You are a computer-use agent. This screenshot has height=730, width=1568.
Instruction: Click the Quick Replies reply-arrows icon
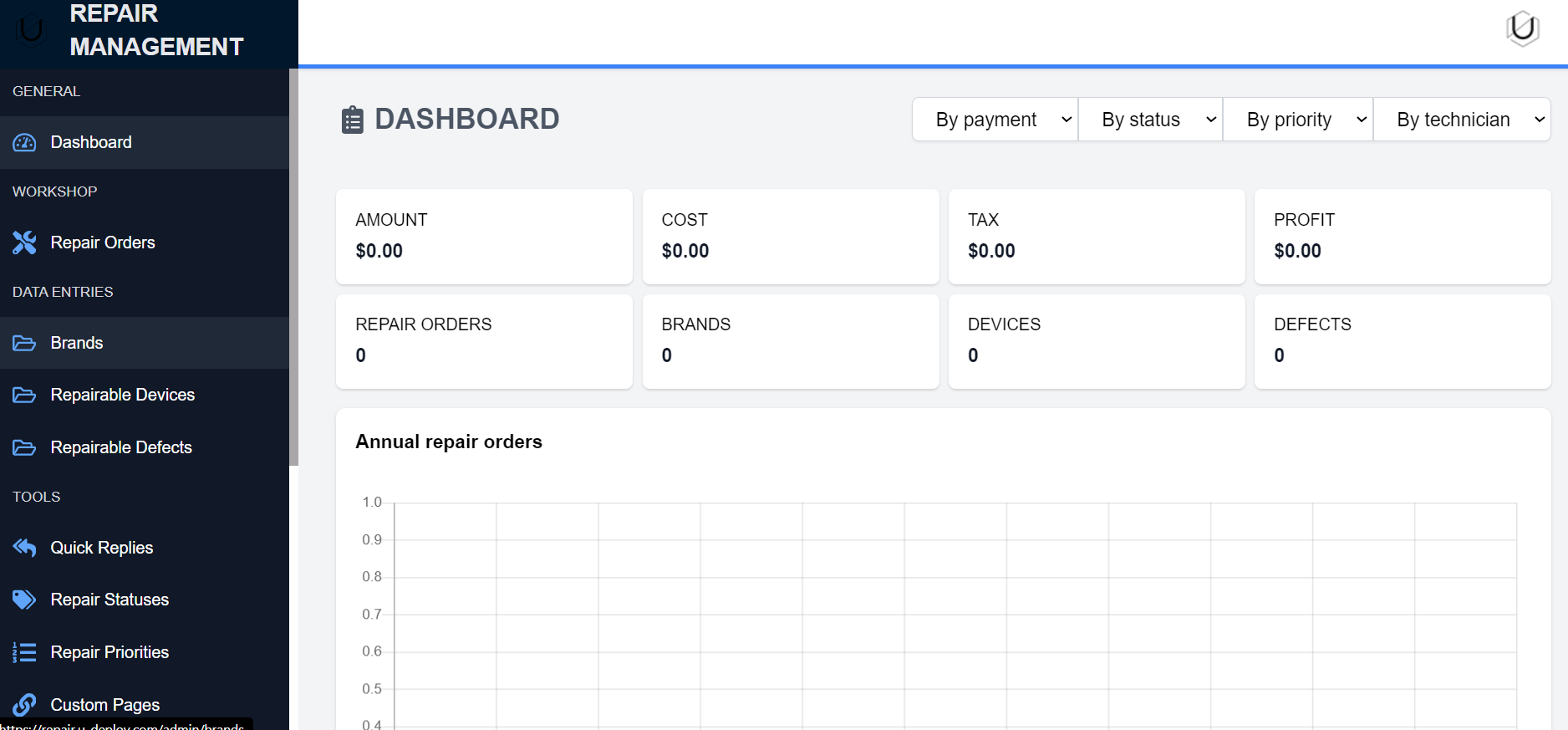(x=24, y=548)
